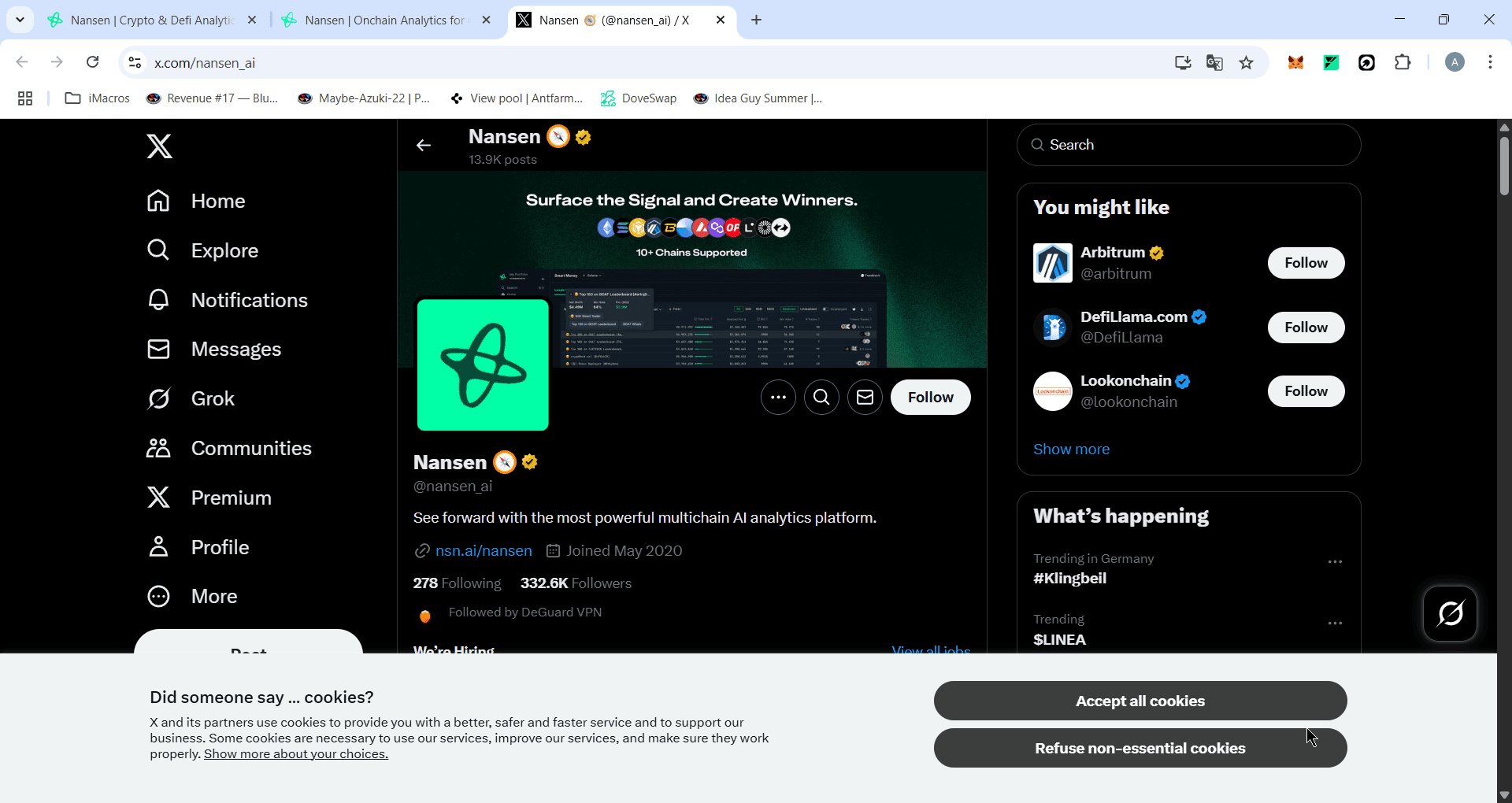
Task: View the 278 Following list
Action: [457, 583]
